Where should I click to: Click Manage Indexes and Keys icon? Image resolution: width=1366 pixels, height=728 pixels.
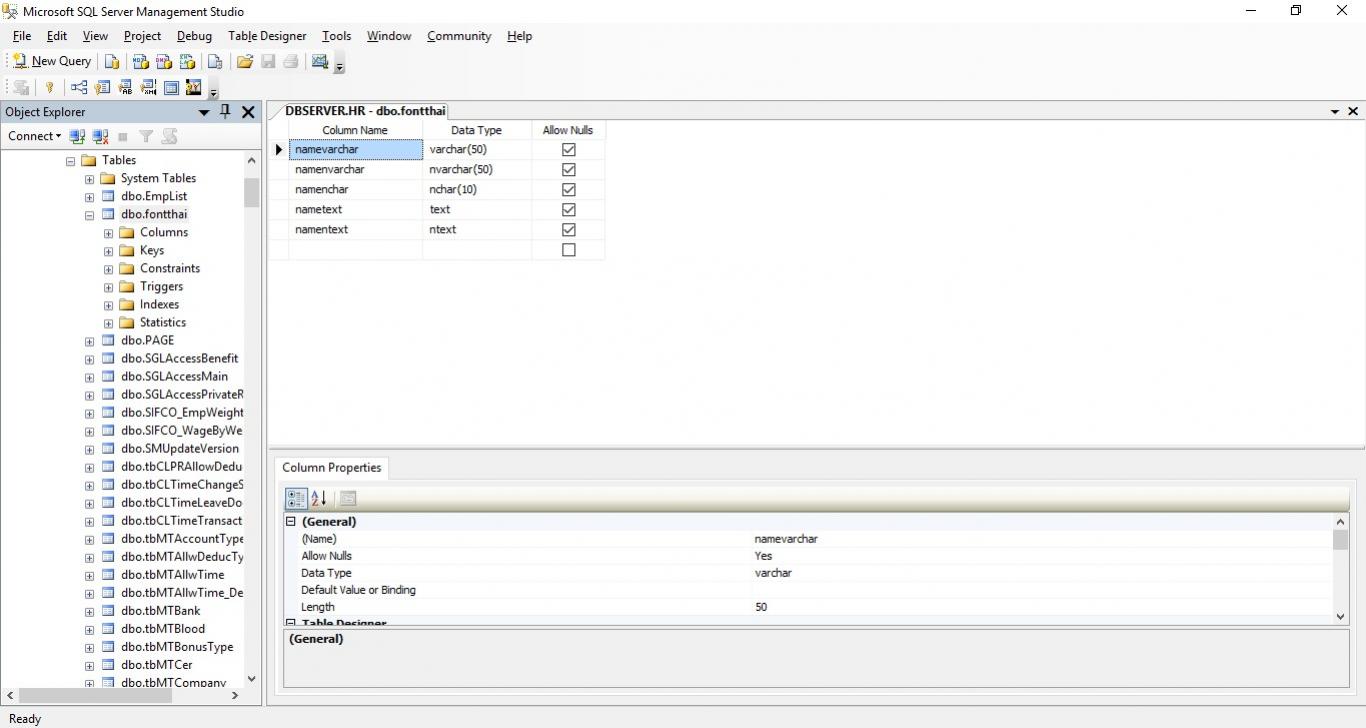click(102, 88)
